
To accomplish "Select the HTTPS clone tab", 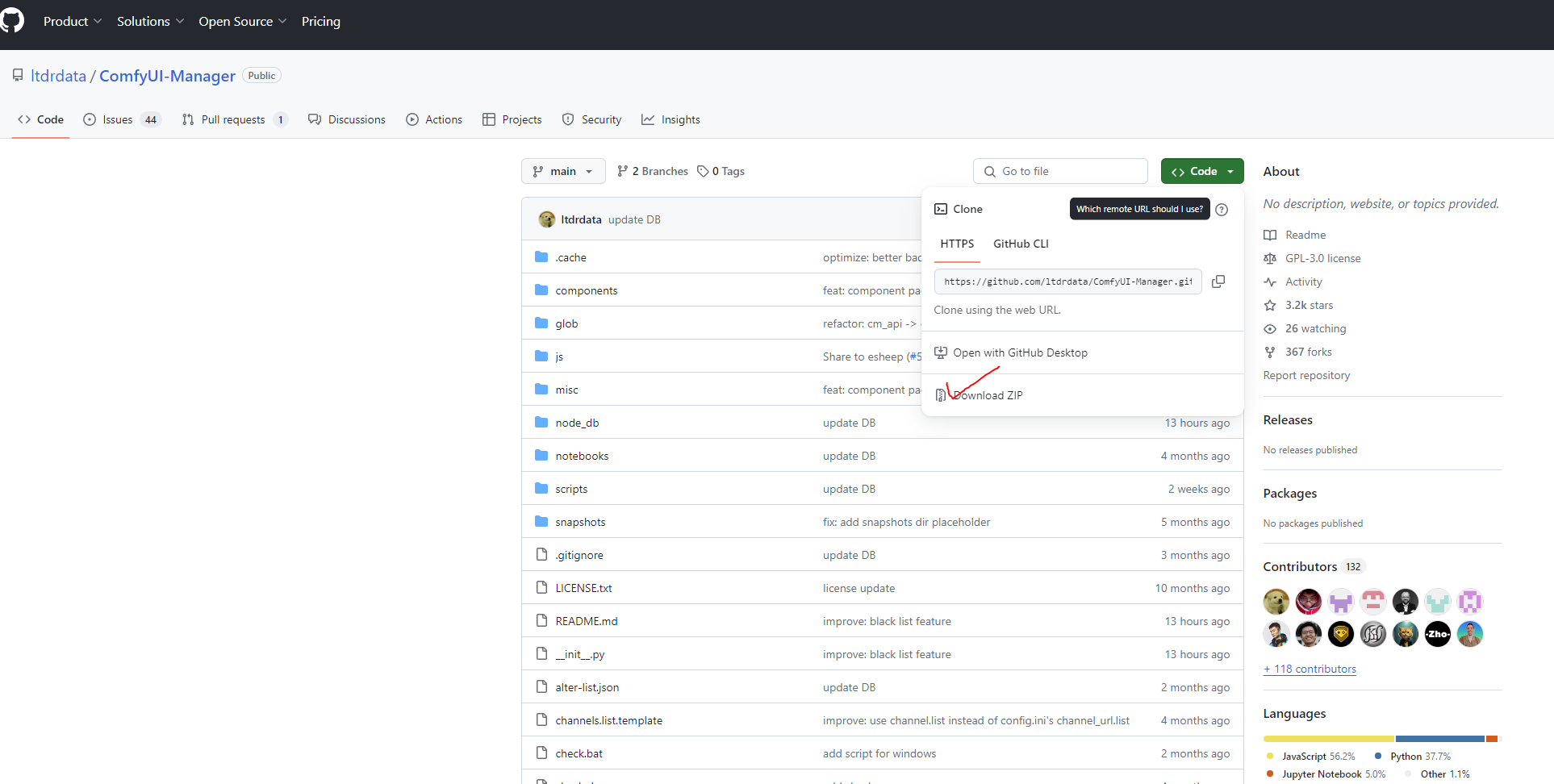I will pyautogui.click(x=957, y=244).
